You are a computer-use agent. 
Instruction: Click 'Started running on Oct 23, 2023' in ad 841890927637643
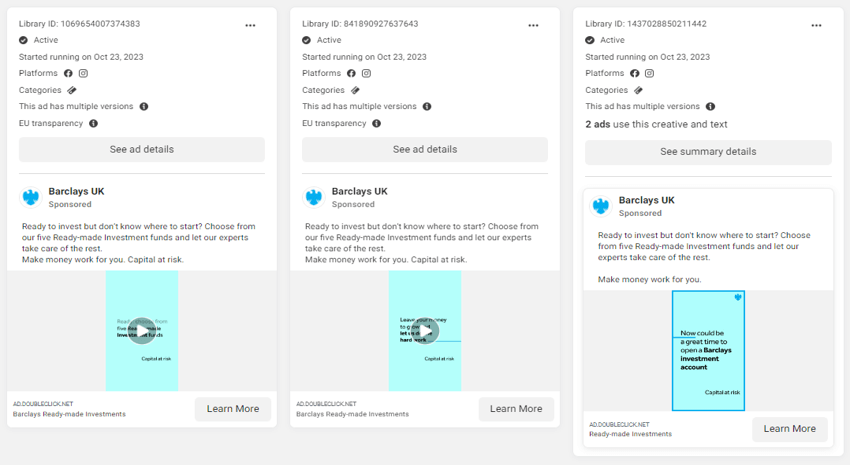coord(364,57)
